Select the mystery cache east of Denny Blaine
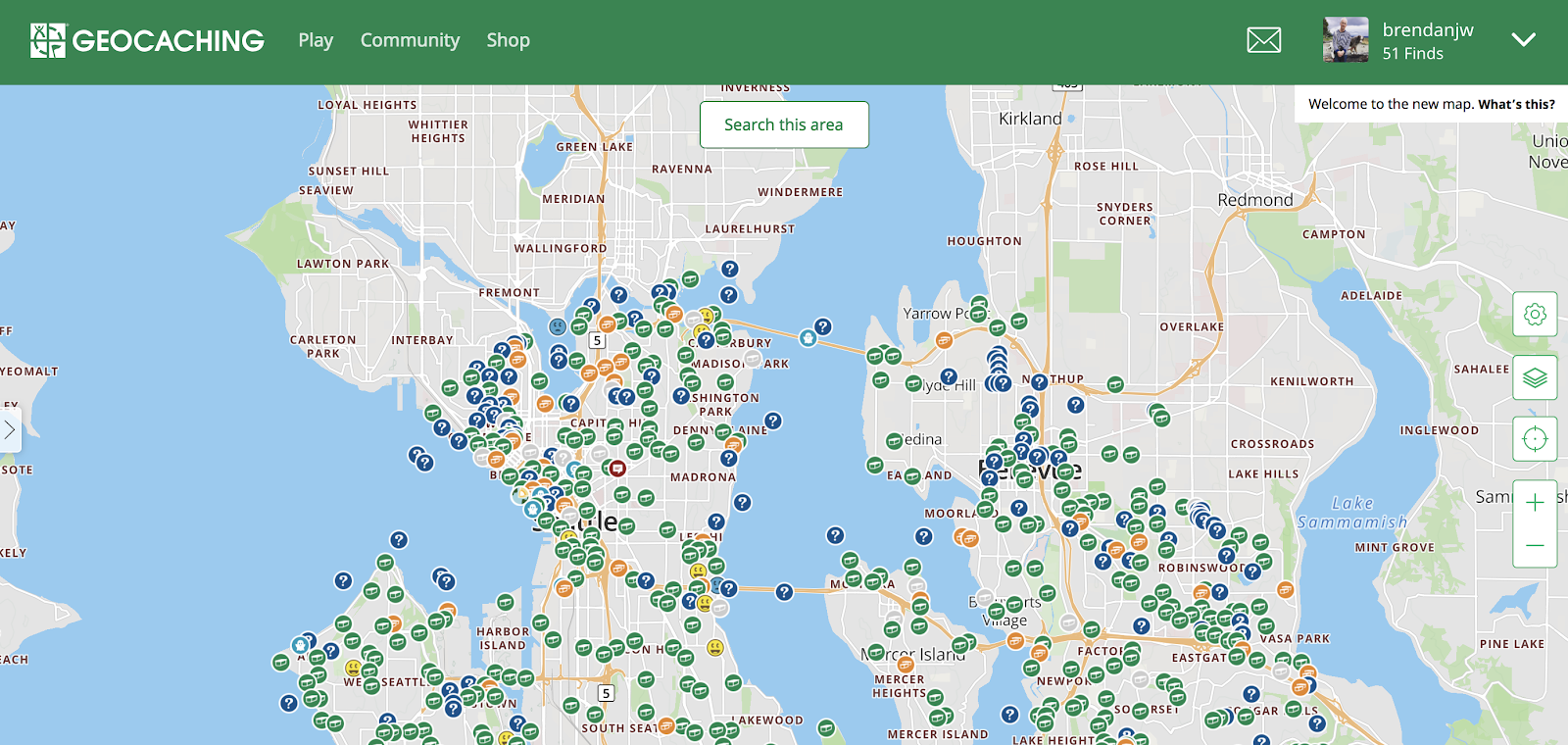The width and height of the screenshot is (1568, 745). click(x=773, y=421)
